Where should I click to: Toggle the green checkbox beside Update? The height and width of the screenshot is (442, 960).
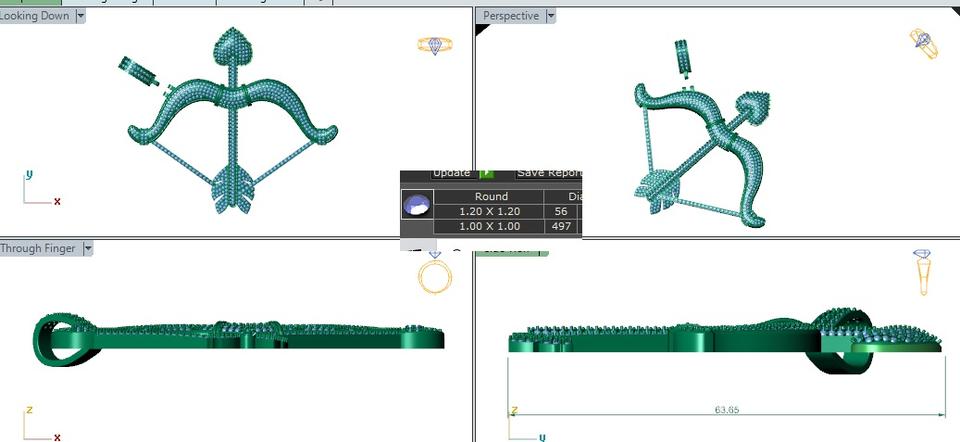486,174
